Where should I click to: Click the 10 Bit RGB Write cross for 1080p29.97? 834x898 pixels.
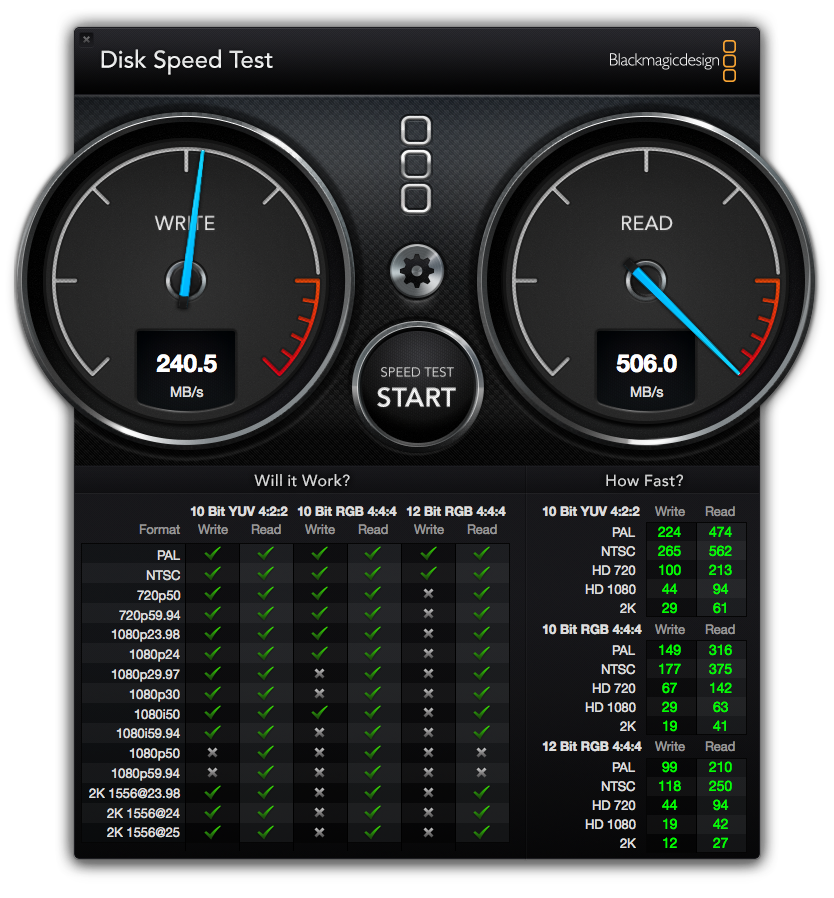coord(320,674)
